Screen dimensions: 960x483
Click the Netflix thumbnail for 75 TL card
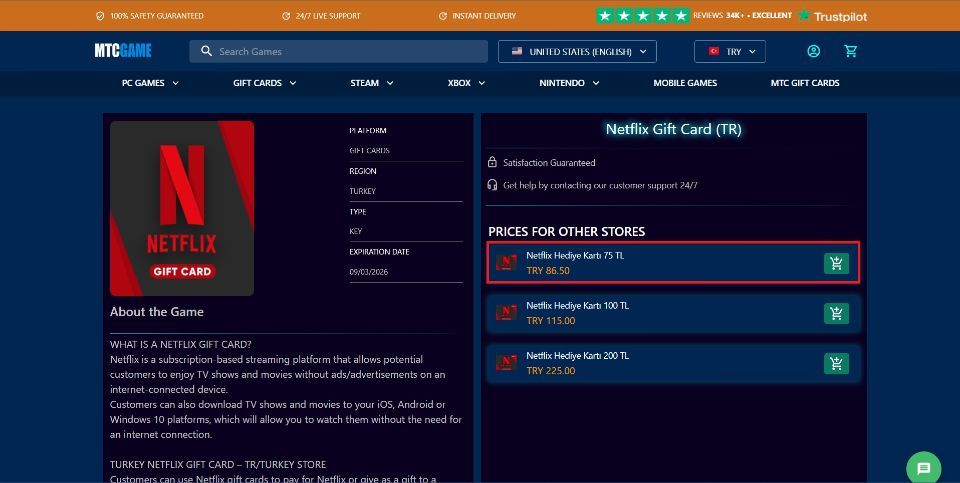coord(506,263)
